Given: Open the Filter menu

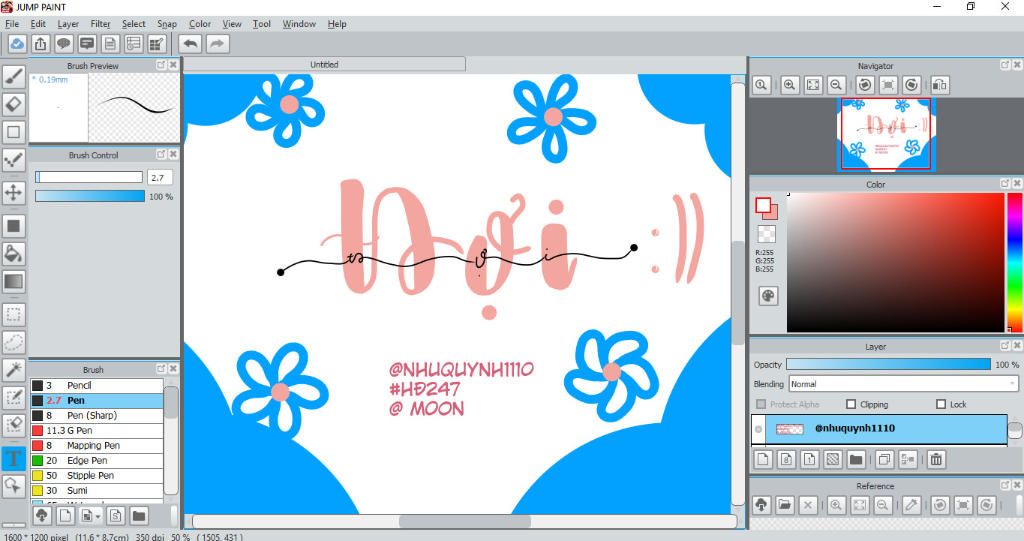Looking at the screenshot, I should pyautogui.click(x=100, y=24).
